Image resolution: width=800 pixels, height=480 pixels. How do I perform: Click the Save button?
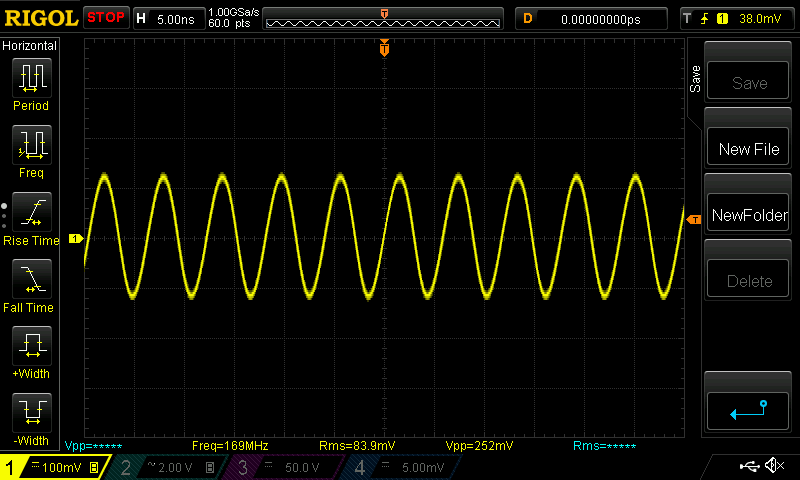point(748,80)
